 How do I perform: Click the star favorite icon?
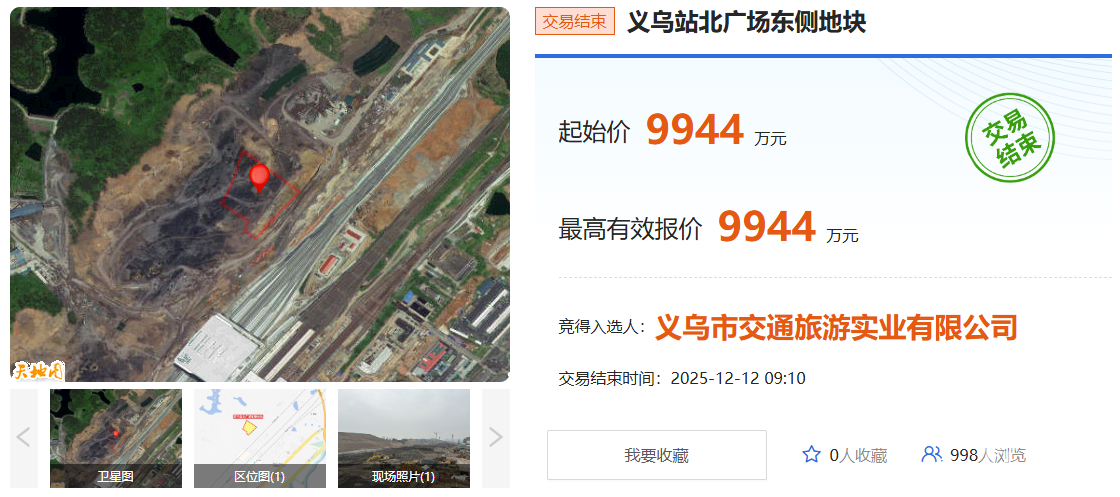click(x=811, y=455)
